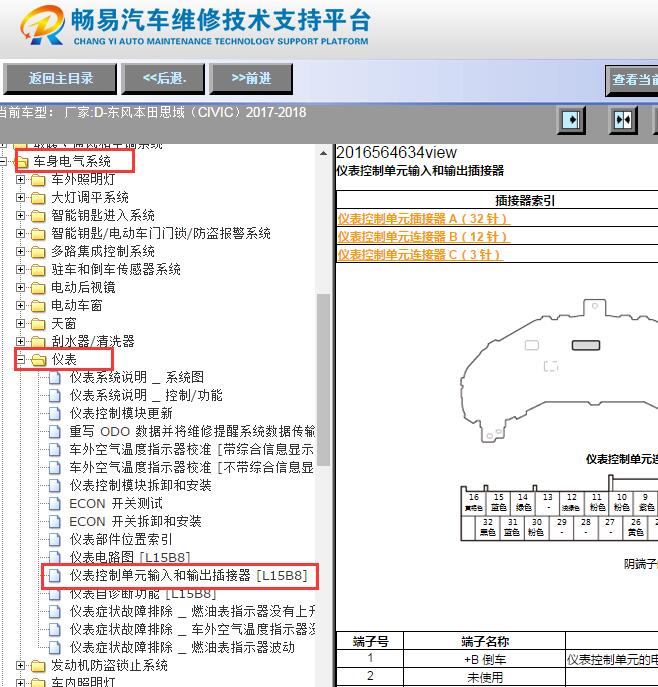Click tree scrollbar up arrow
The height and width of the screenshot is (687, 658).
[323, 153]
